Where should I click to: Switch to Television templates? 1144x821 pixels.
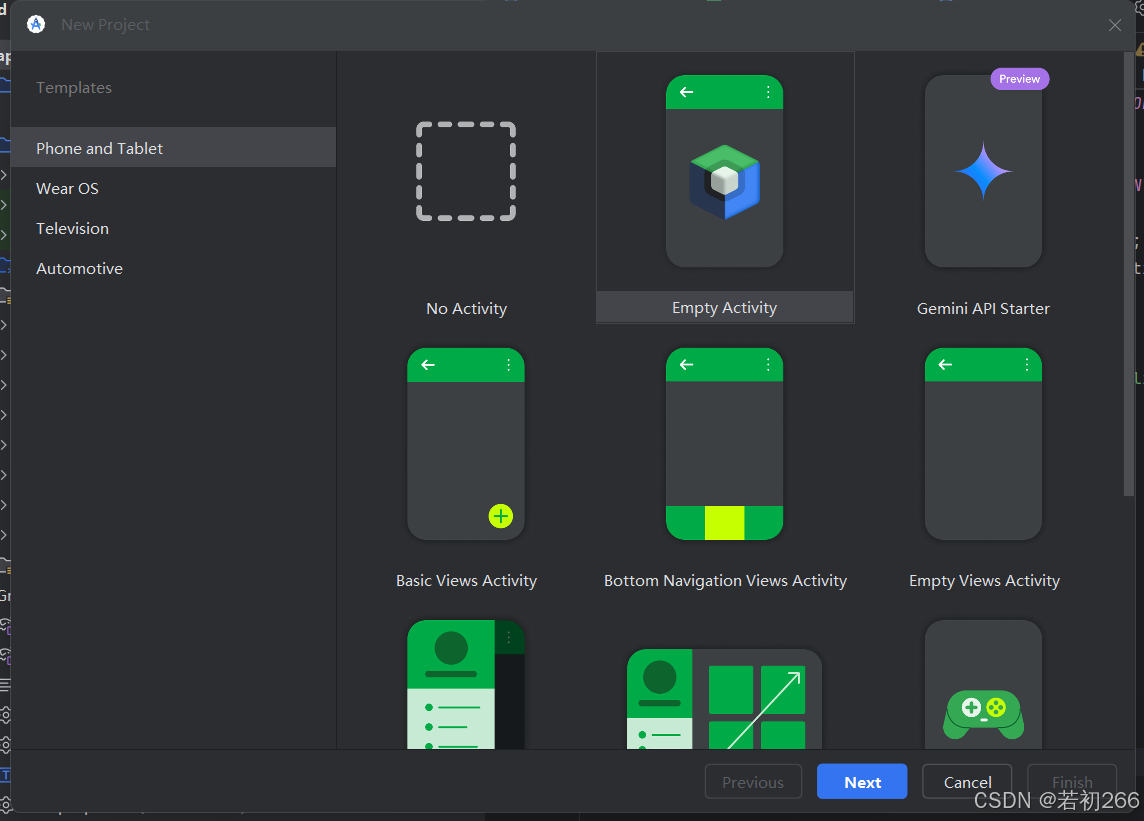point(174,228)
